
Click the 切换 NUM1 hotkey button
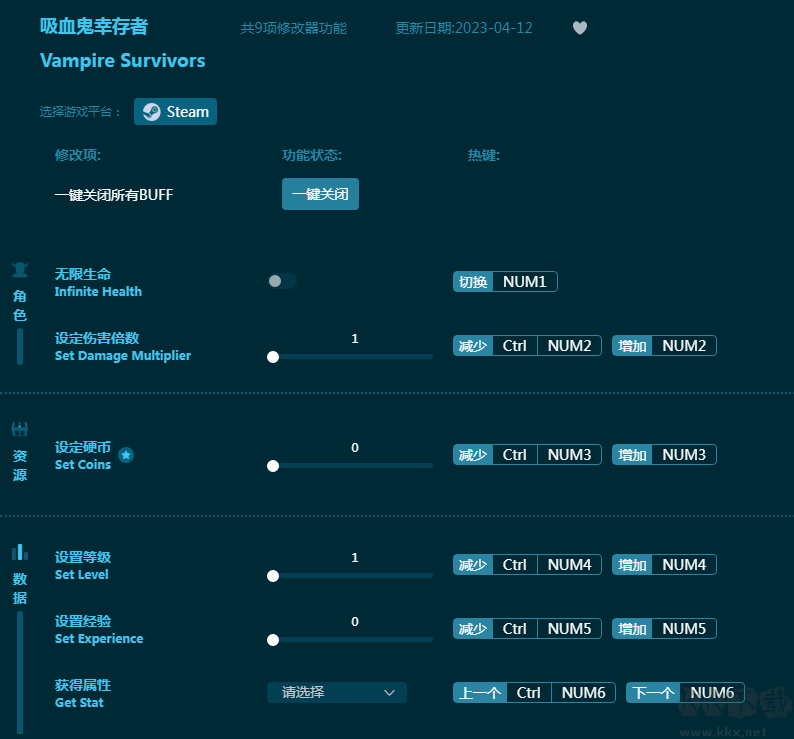tap(505, 282)
